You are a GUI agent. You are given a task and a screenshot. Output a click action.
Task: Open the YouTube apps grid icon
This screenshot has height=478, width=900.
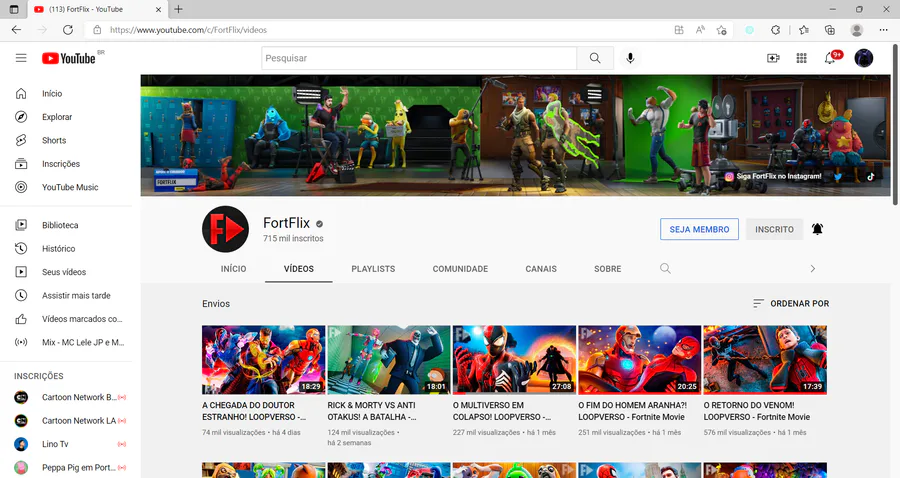click(x=801, y=58)
